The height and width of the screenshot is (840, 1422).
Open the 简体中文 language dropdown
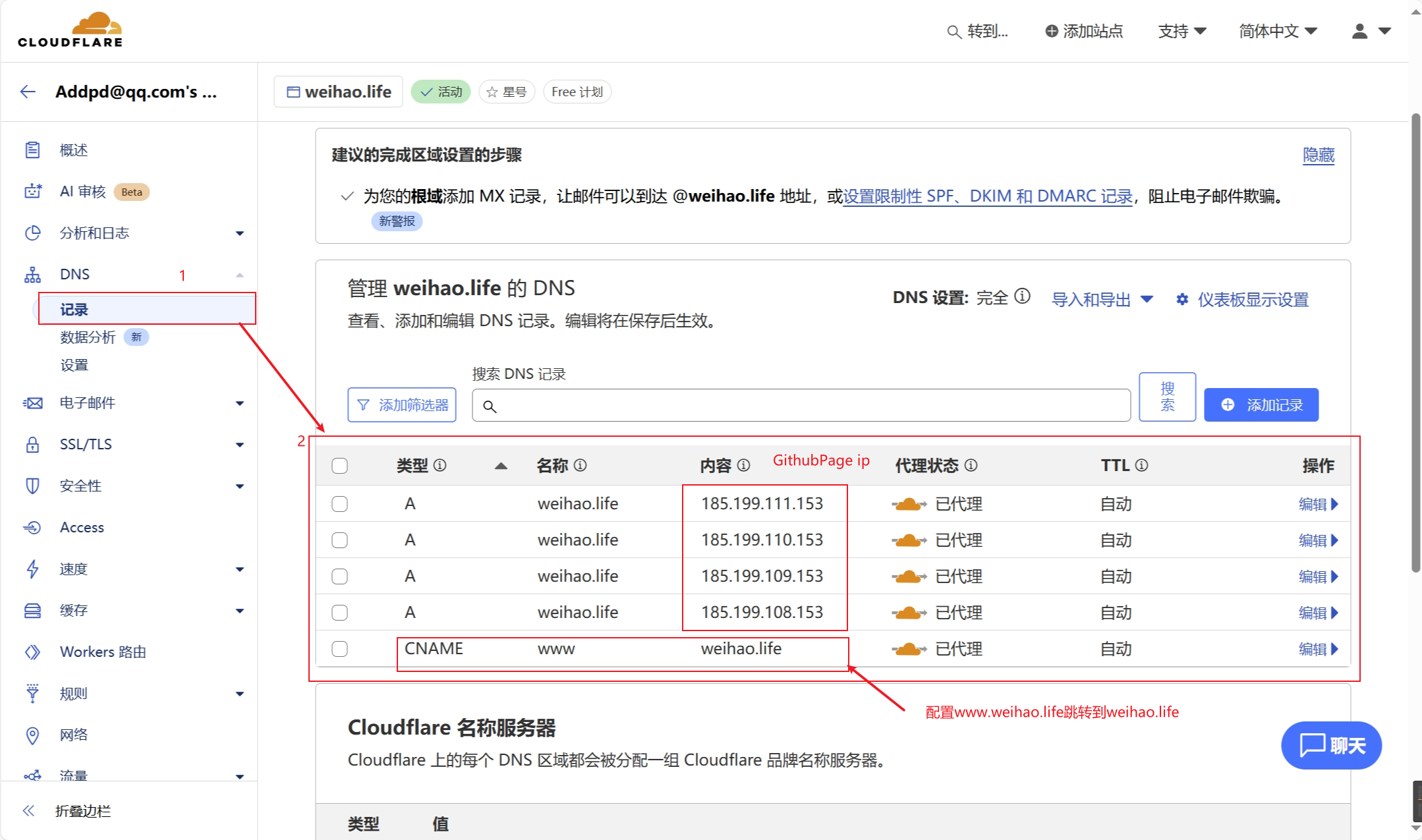click(1278, 31)
